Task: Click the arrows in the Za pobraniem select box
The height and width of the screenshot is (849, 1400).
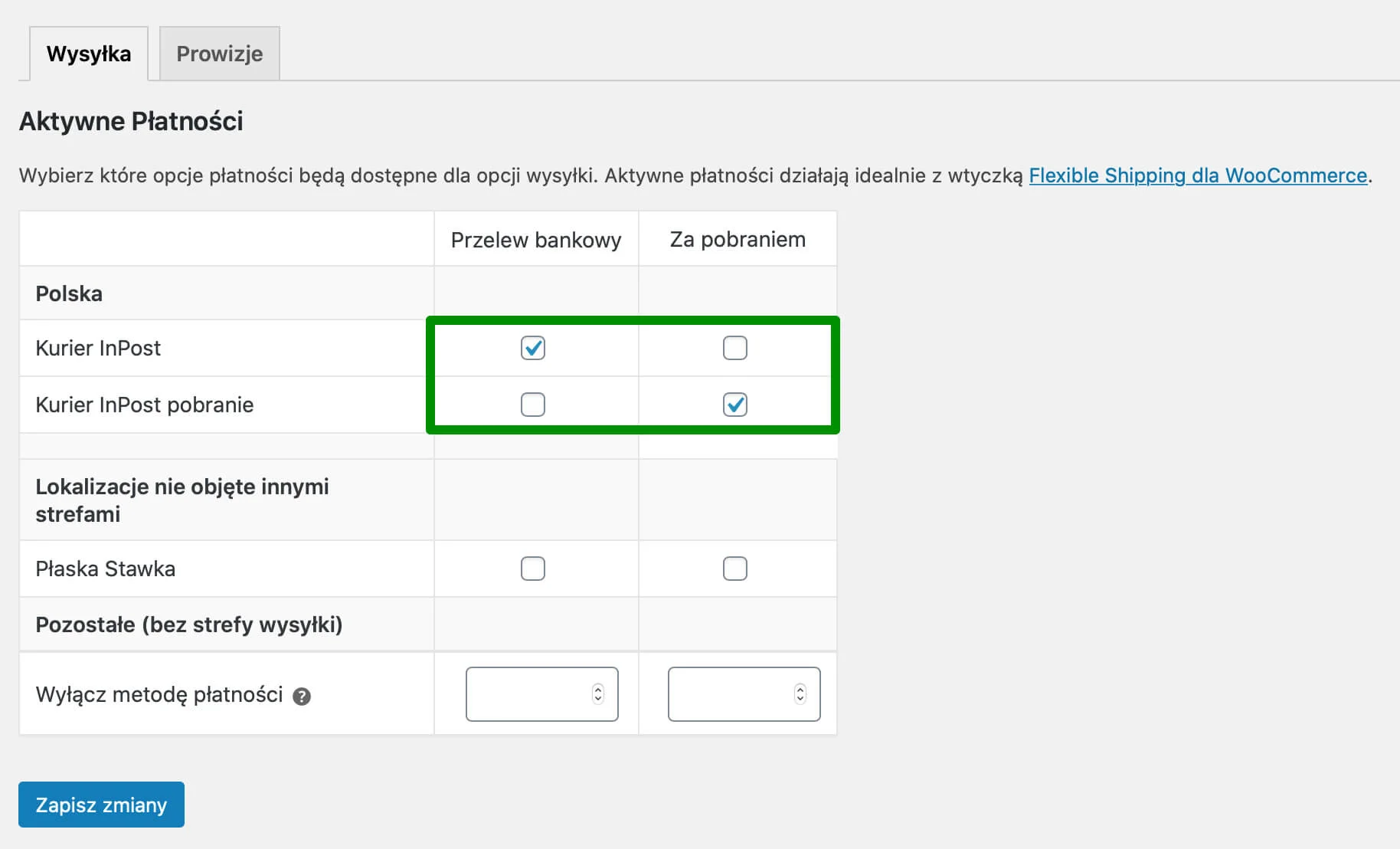Action: 800,694
